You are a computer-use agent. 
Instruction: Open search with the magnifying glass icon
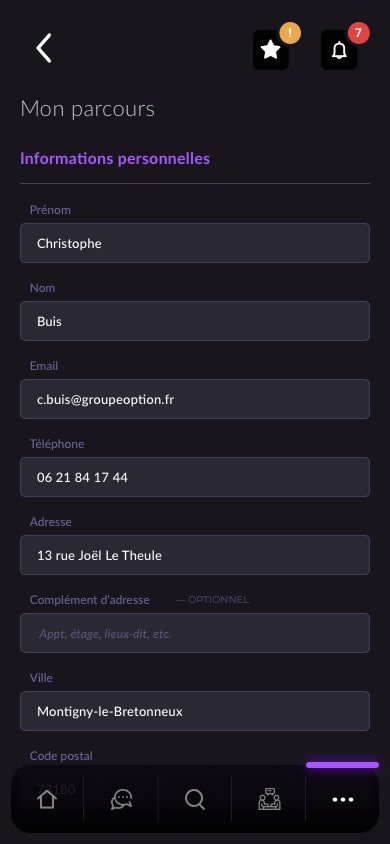(195, 799)
